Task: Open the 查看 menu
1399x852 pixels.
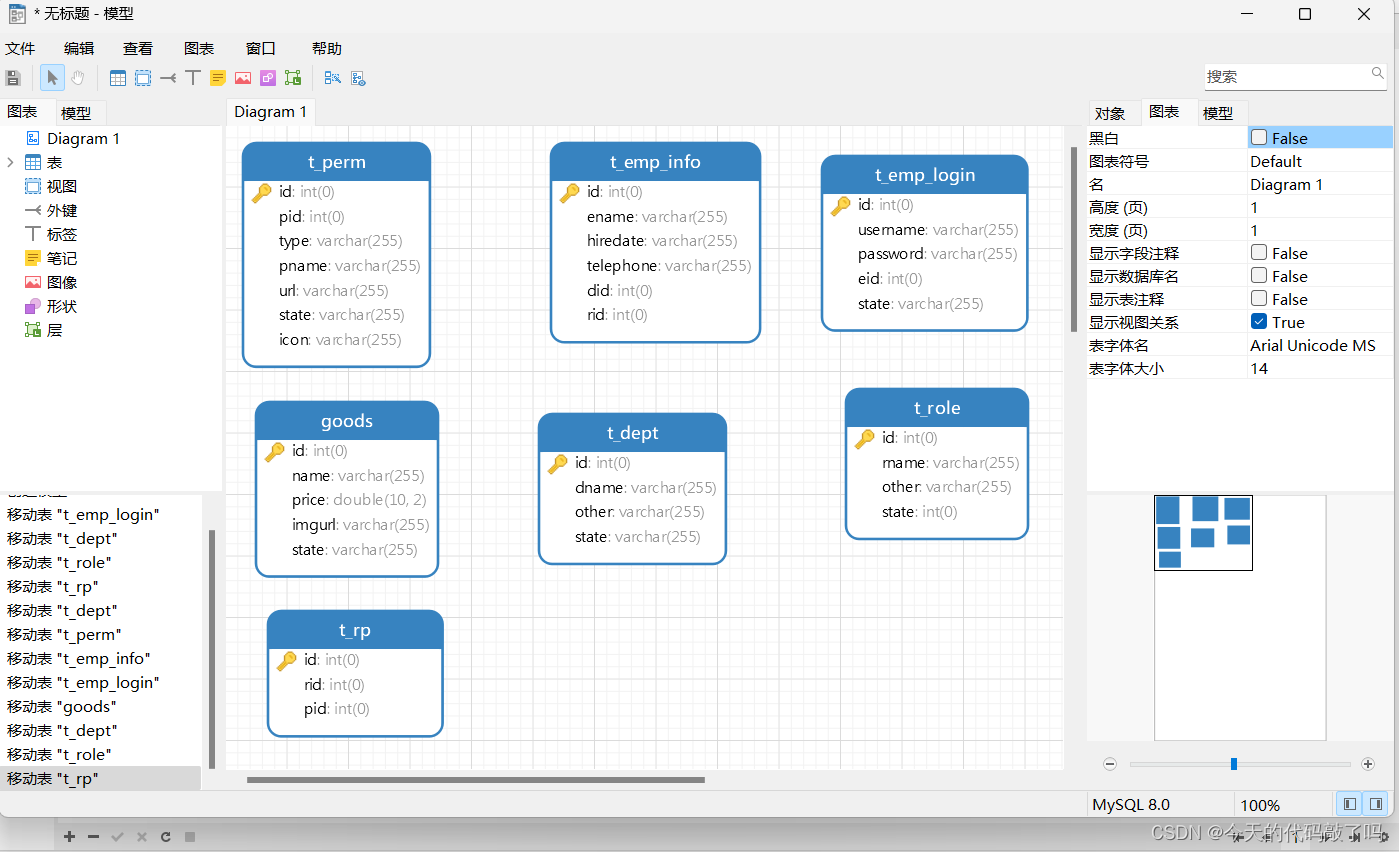Action: (138, 48)
